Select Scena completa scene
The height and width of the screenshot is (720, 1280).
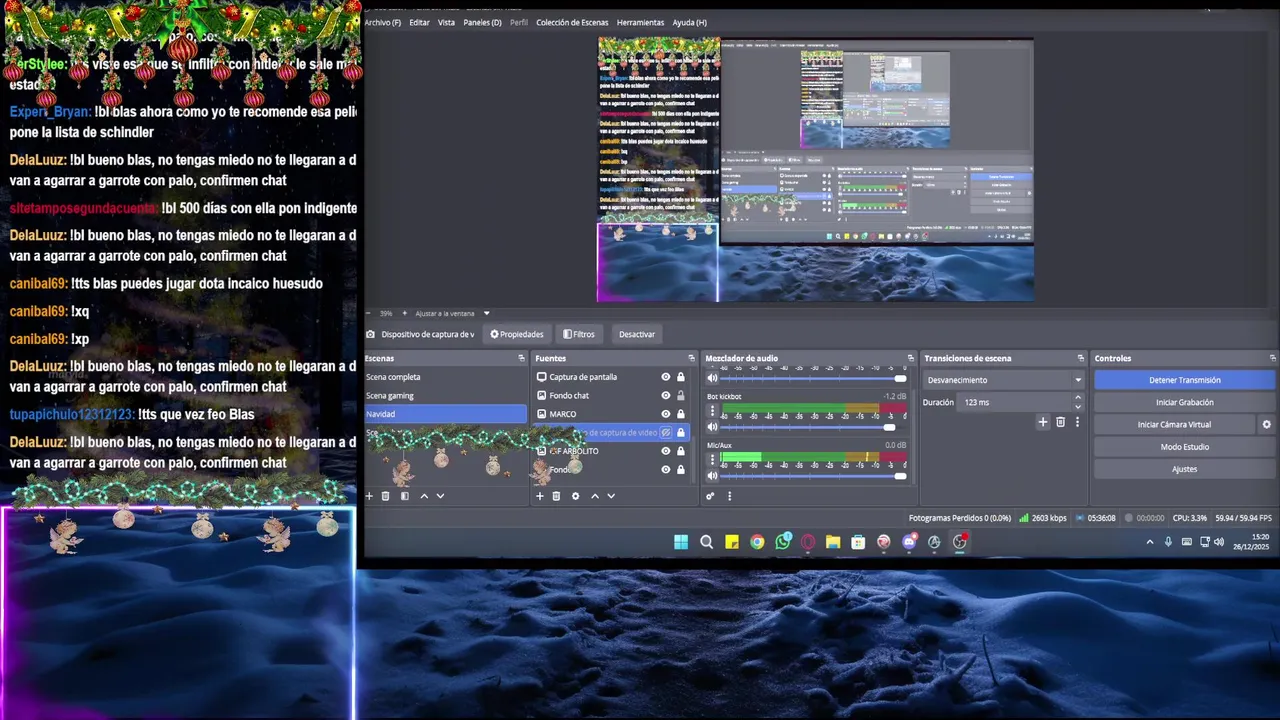445,377
